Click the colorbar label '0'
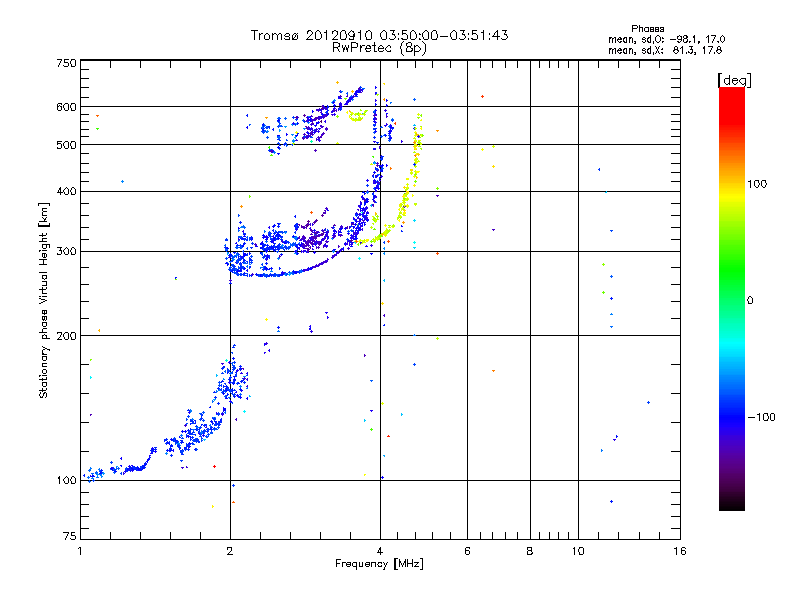The image size is (800, 600). pos(750,301)
